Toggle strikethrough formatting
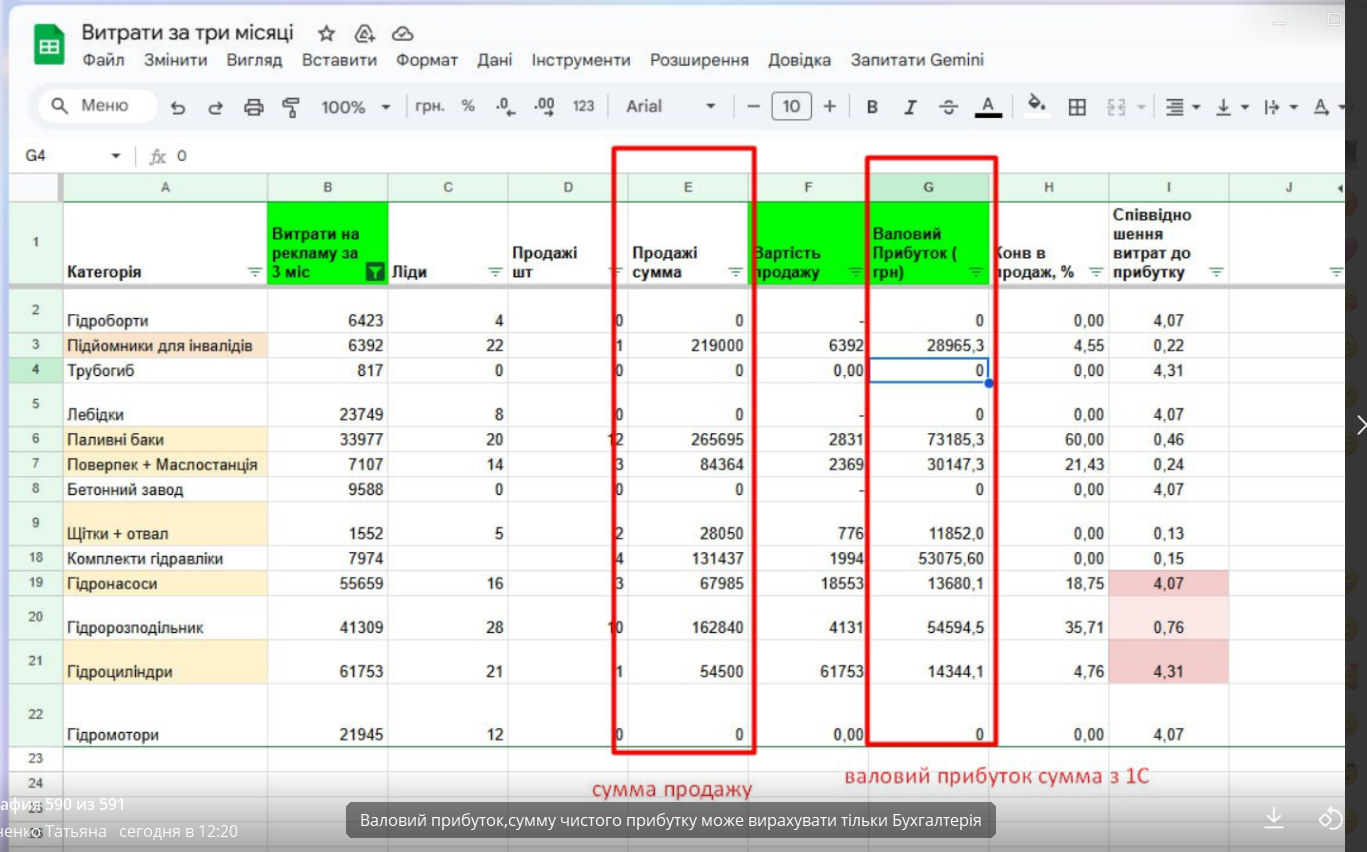This screenshot has height=852, width=1367. coord(948,107)
